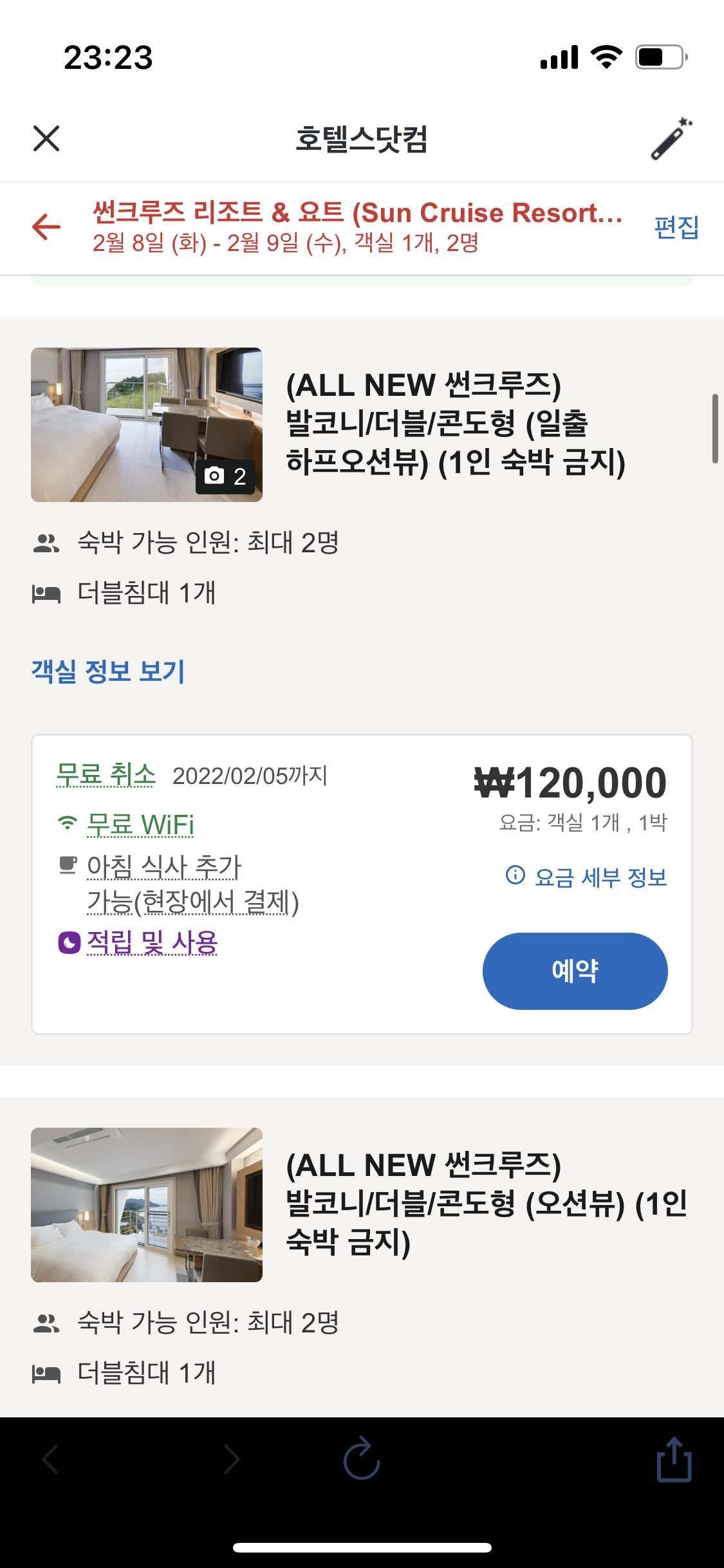The width and height of the screenshot is (724, 1568).
Task: Tap the purple rewards moon icon
Action: 69,943
